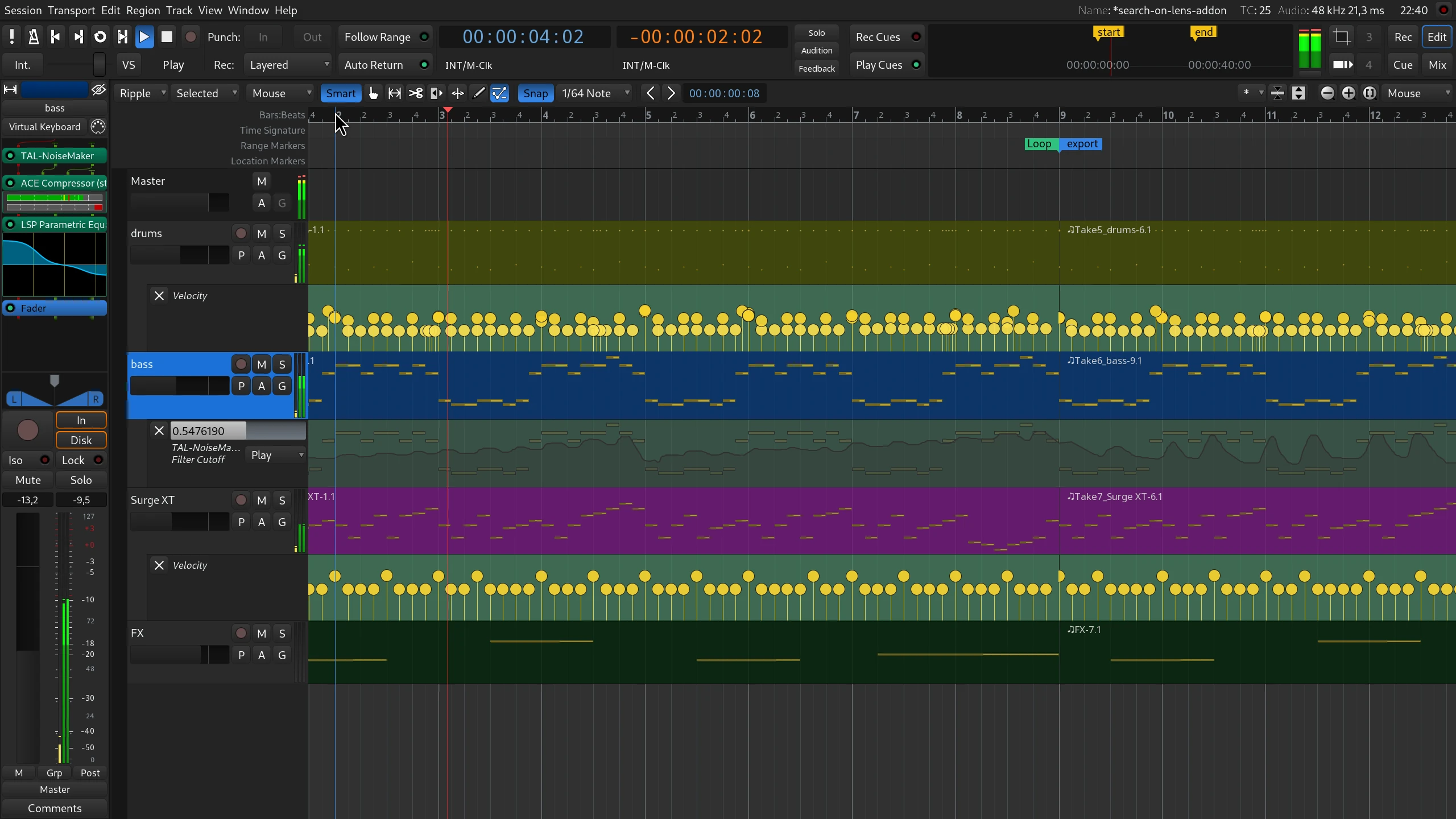
Task: Mute the drums track
Action: click(x=262, y=233)
